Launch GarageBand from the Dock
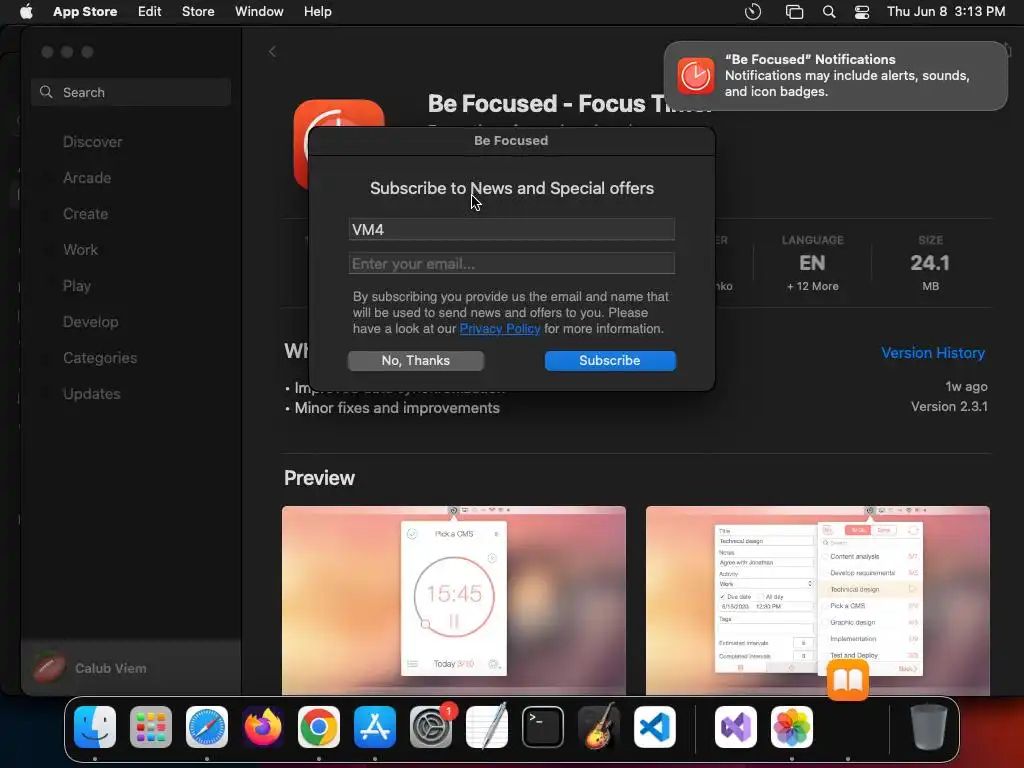Screen dimensions: 1024x768 (599, 726)
